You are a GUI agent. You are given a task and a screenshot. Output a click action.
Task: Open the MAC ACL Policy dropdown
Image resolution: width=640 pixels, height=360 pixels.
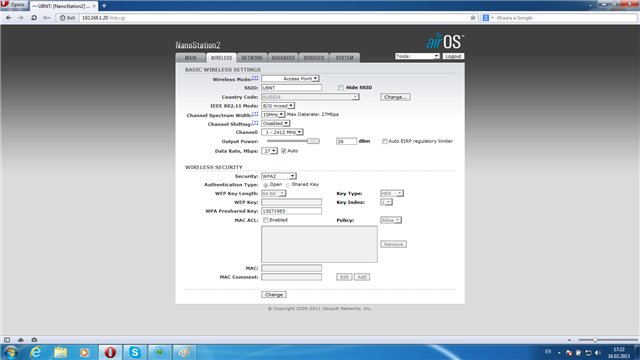tap(391, 220)
